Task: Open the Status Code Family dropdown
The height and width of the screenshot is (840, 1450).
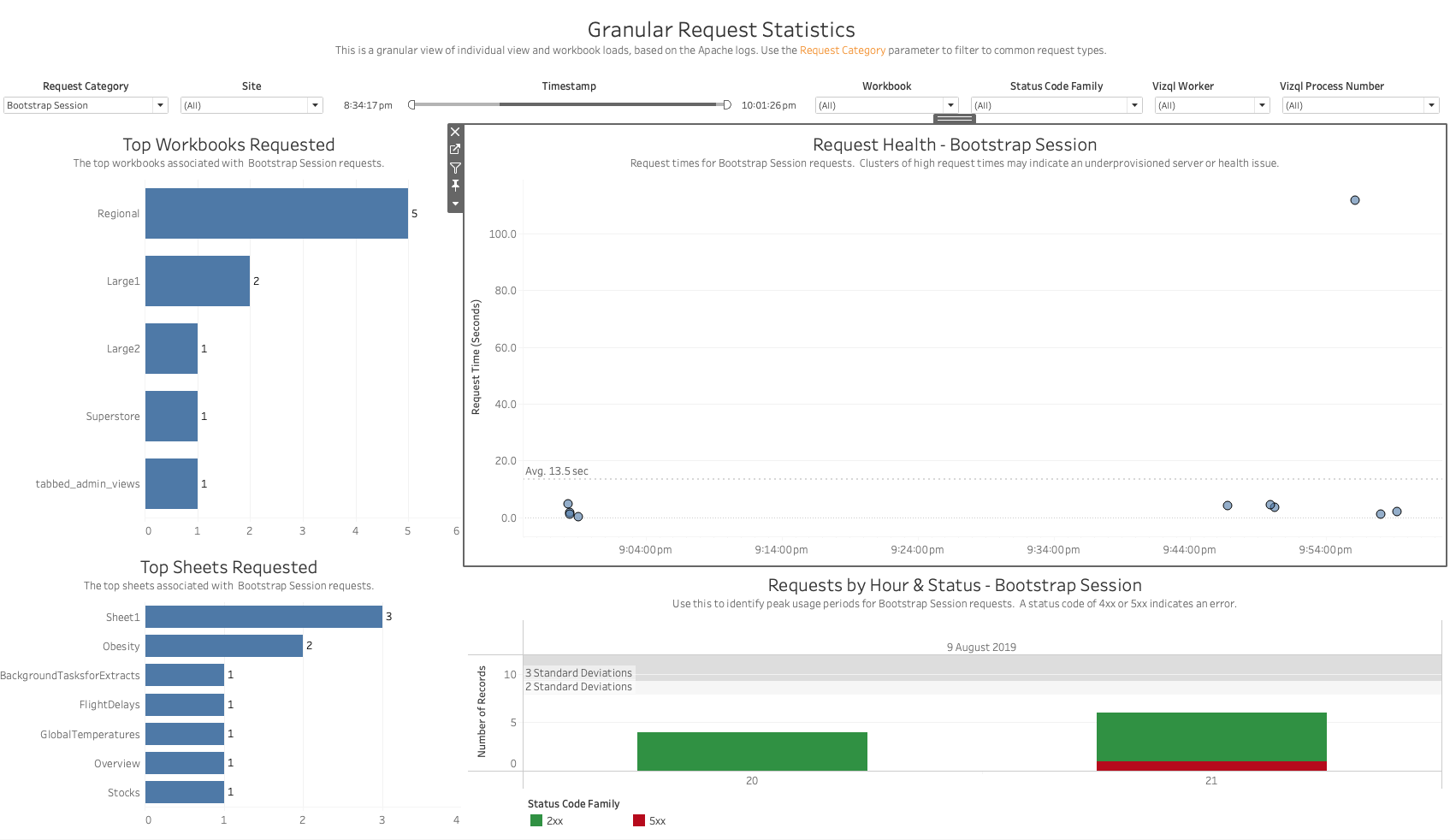Action: point(1134,105)
